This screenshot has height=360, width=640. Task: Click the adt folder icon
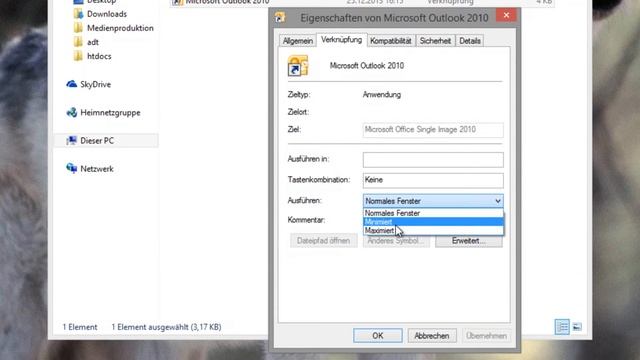78,42
